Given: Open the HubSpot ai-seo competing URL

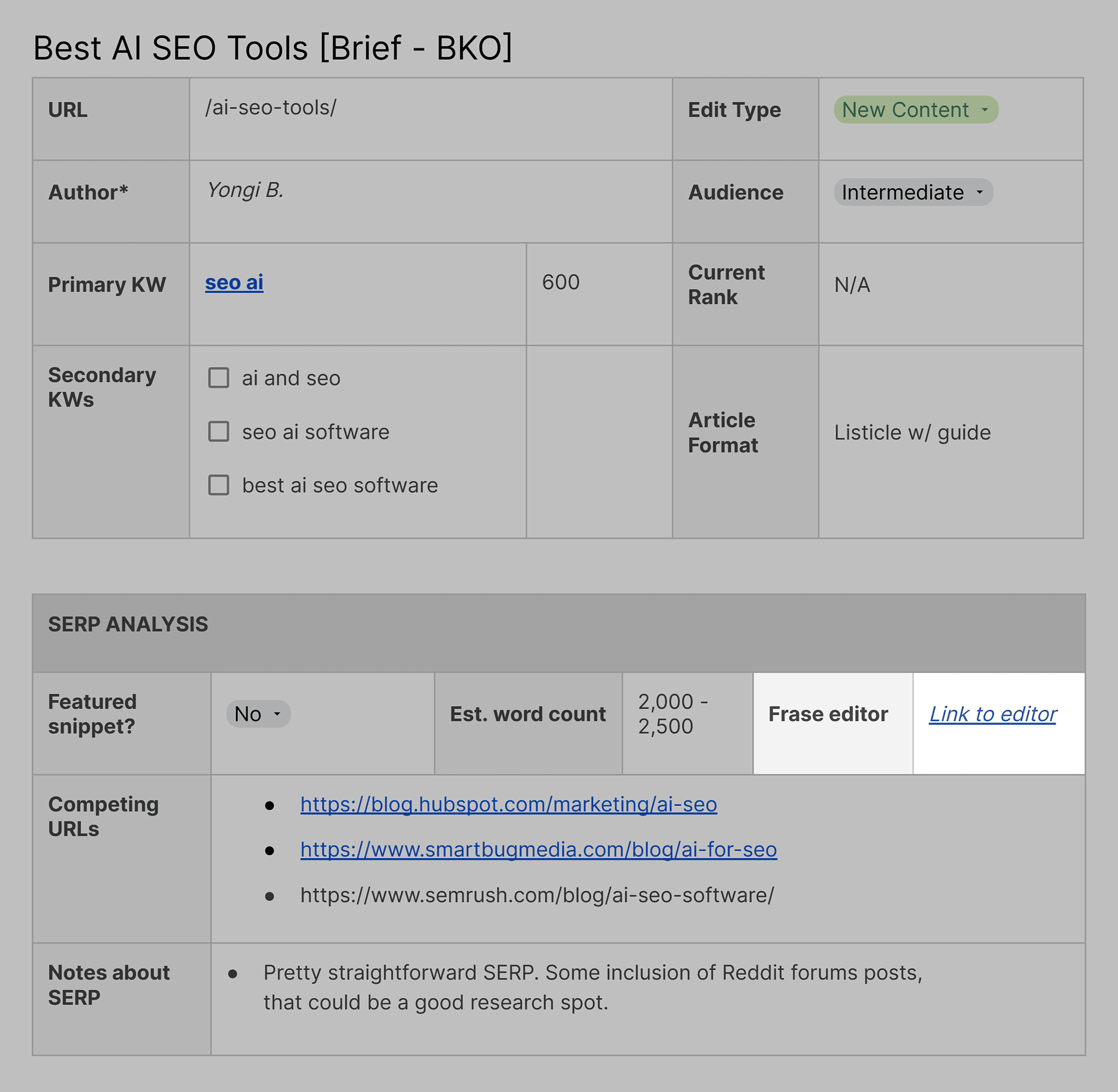Looking at the screenshot, I should tap(508, 804).
